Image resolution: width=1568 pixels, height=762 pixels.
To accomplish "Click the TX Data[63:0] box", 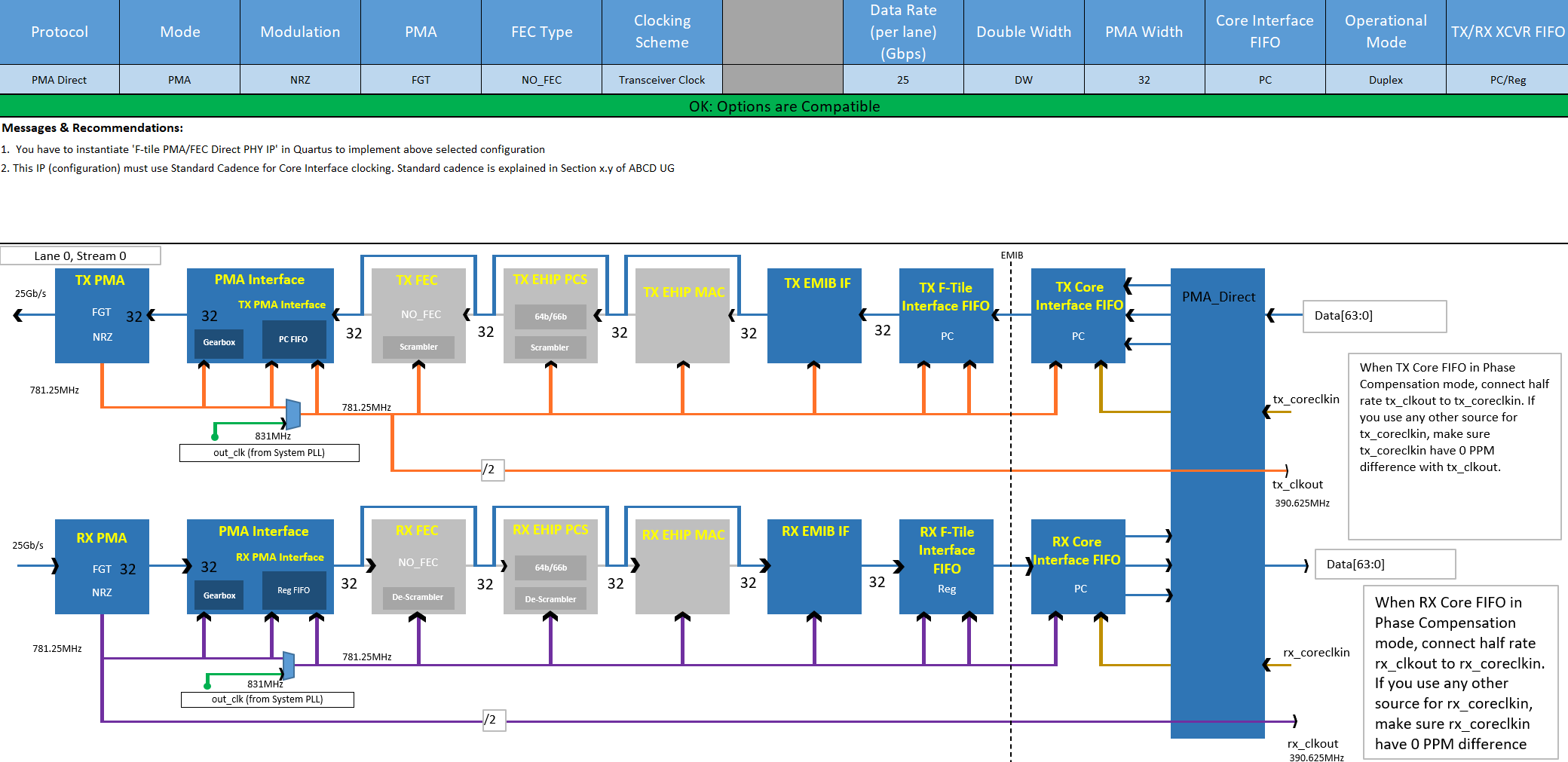I will (x=1374, y=316).
